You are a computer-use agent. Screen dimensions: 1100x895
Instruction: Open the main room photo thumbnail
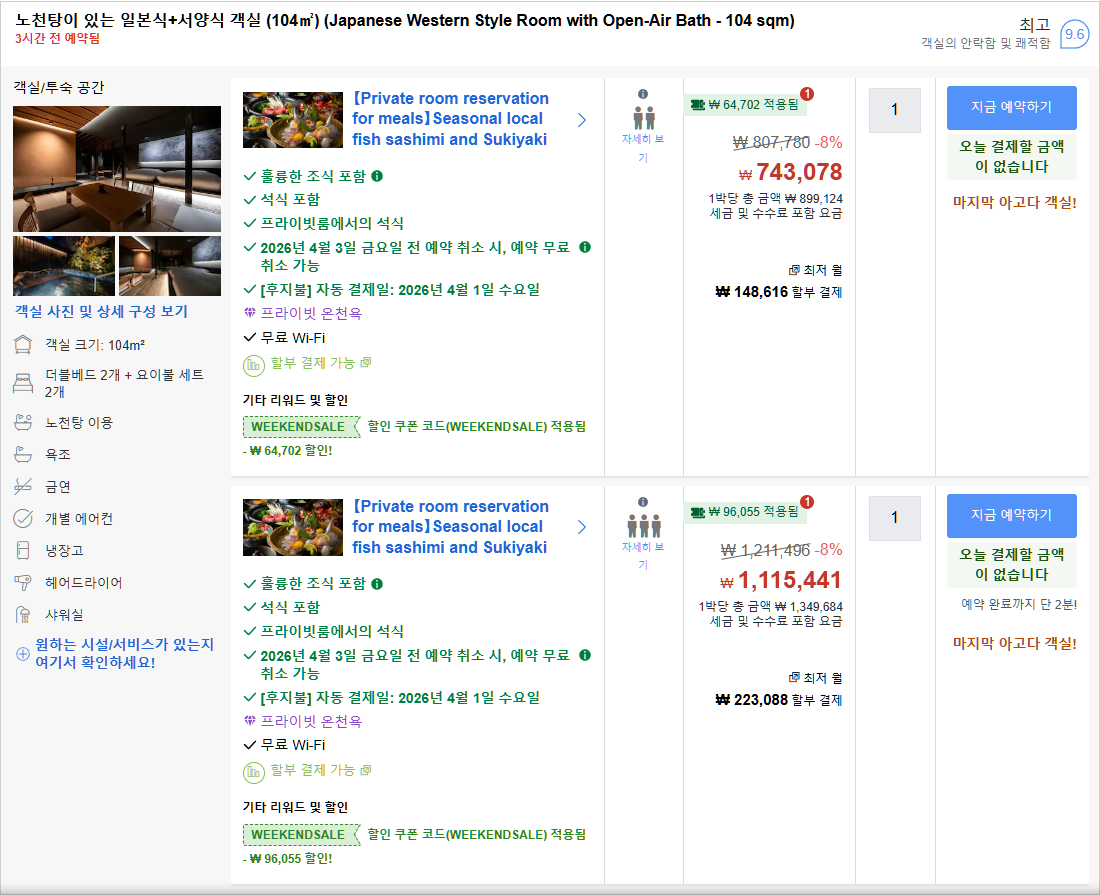point(116,168)
